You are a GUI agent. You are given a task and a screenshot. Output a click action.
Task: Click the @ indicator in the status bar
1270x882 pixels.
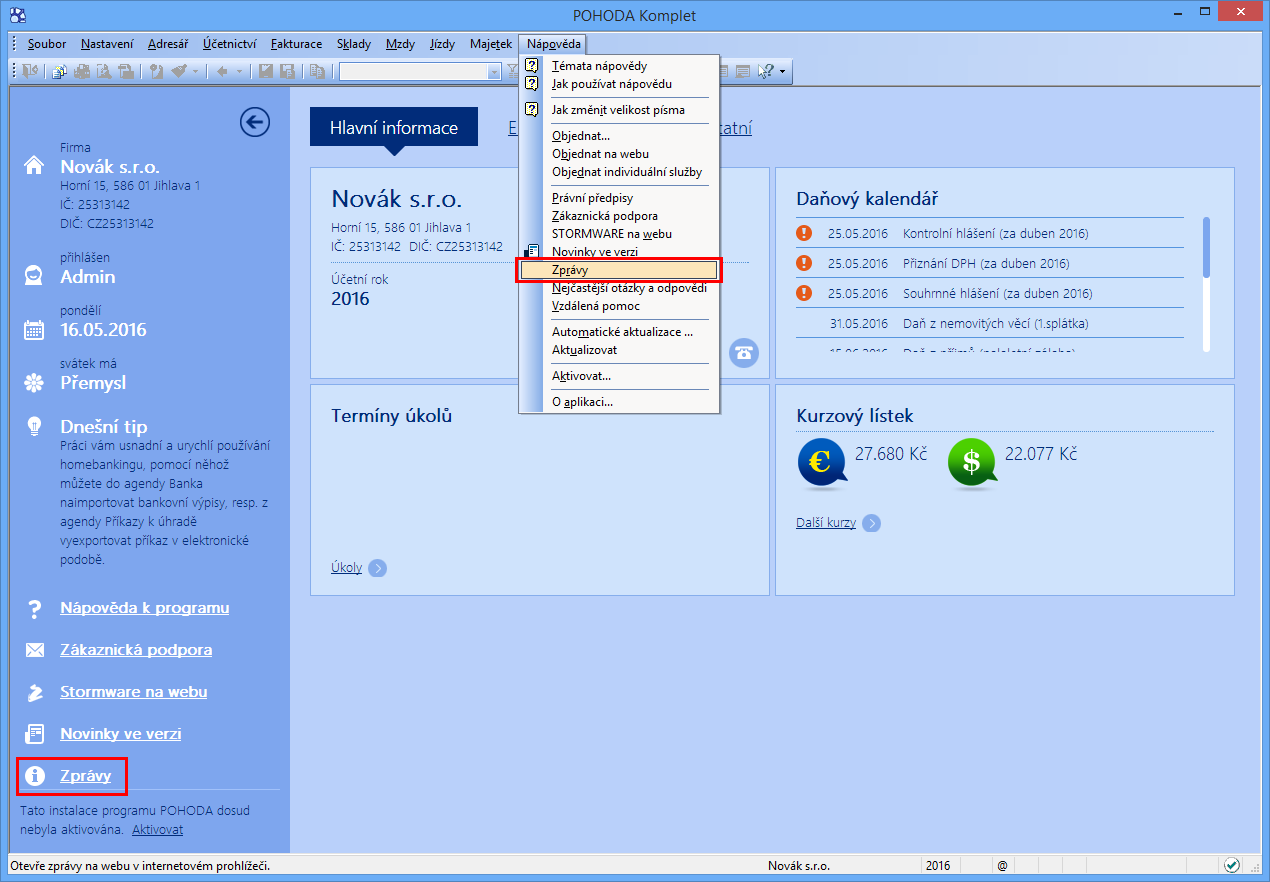[x=1001, y=866]
